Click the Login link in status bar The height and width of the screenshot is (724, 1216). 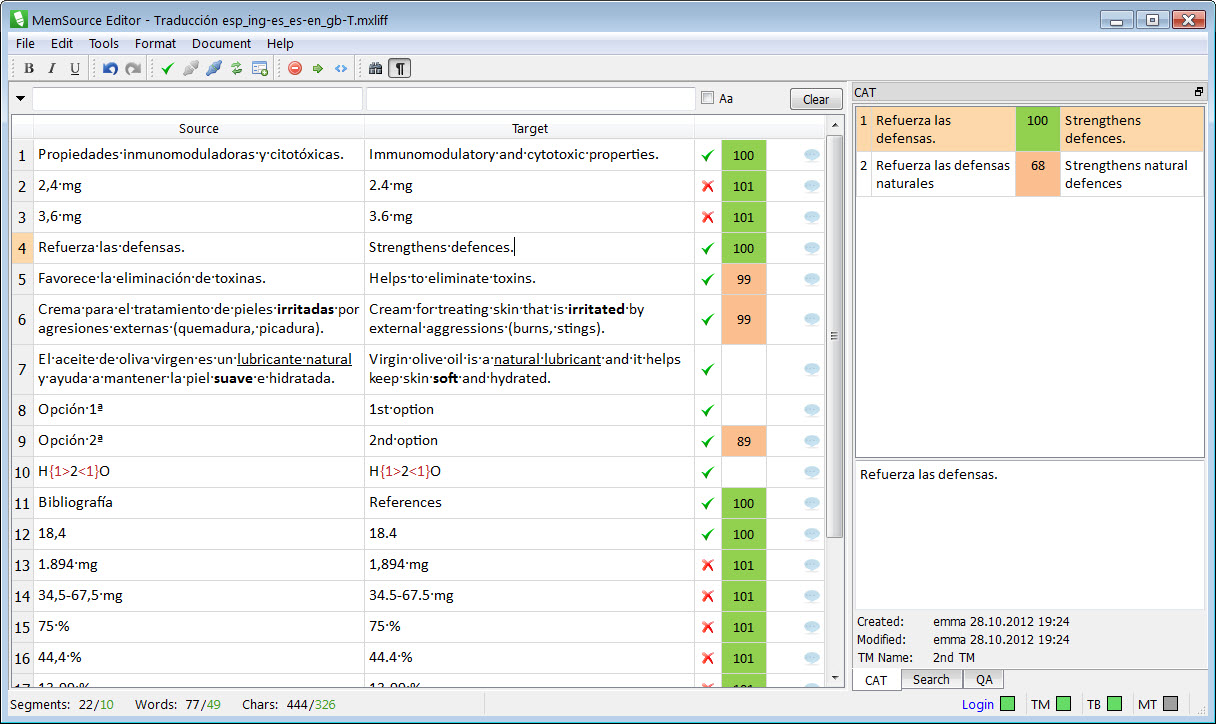tap(977, 705)
